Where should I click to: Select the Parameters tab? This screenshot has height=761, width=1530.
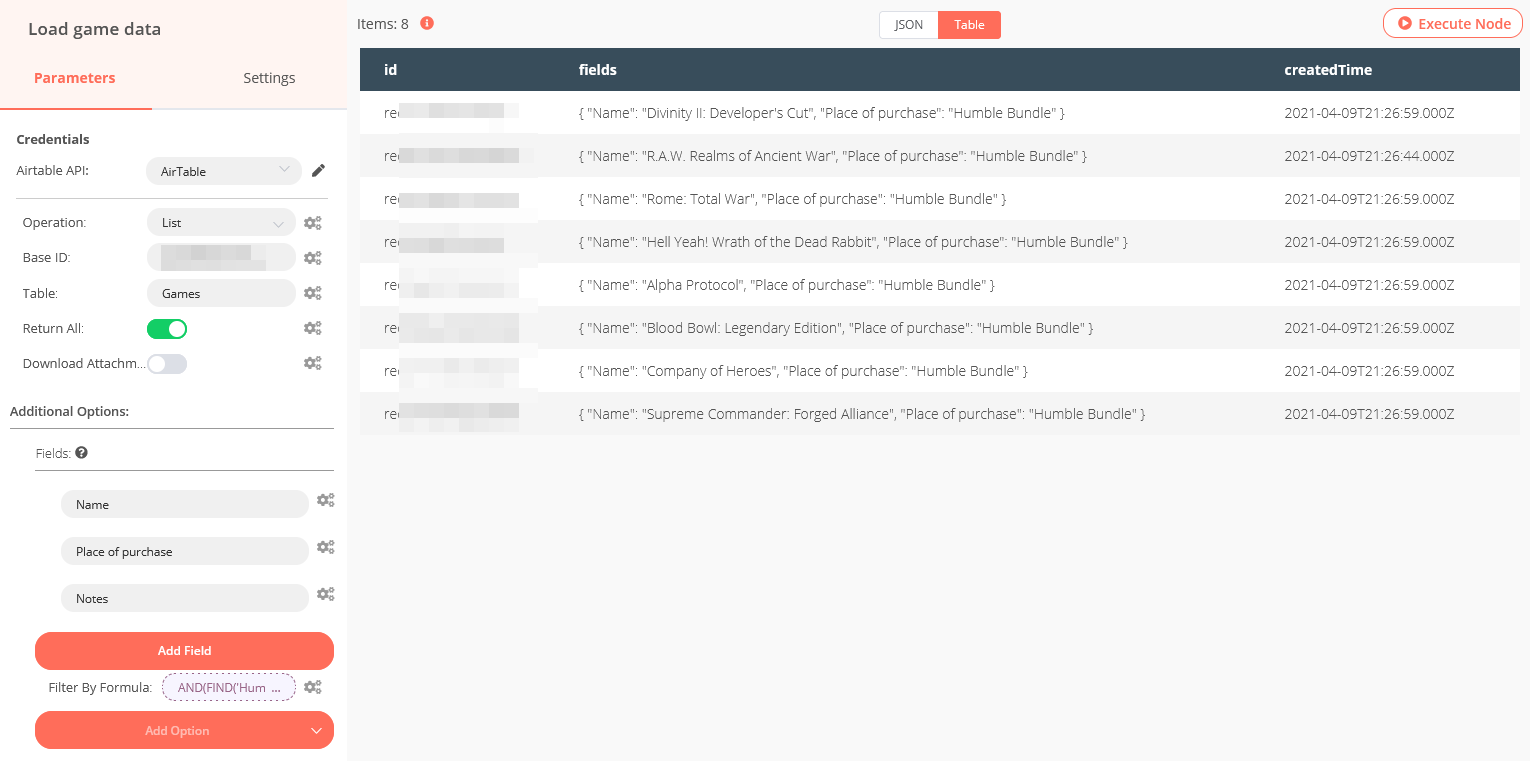[75, 78]
